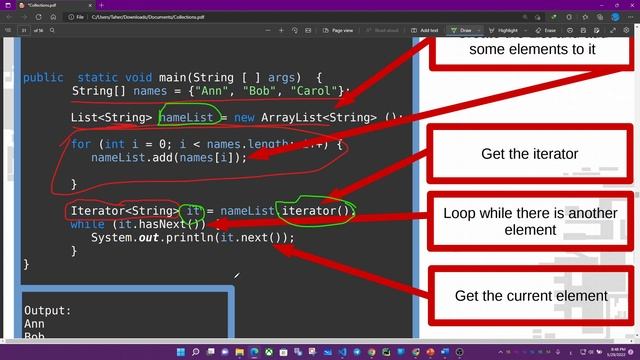Enter full screen PDF view
Viewport: 640px width, 360px height.
click(x=613, y=30)
